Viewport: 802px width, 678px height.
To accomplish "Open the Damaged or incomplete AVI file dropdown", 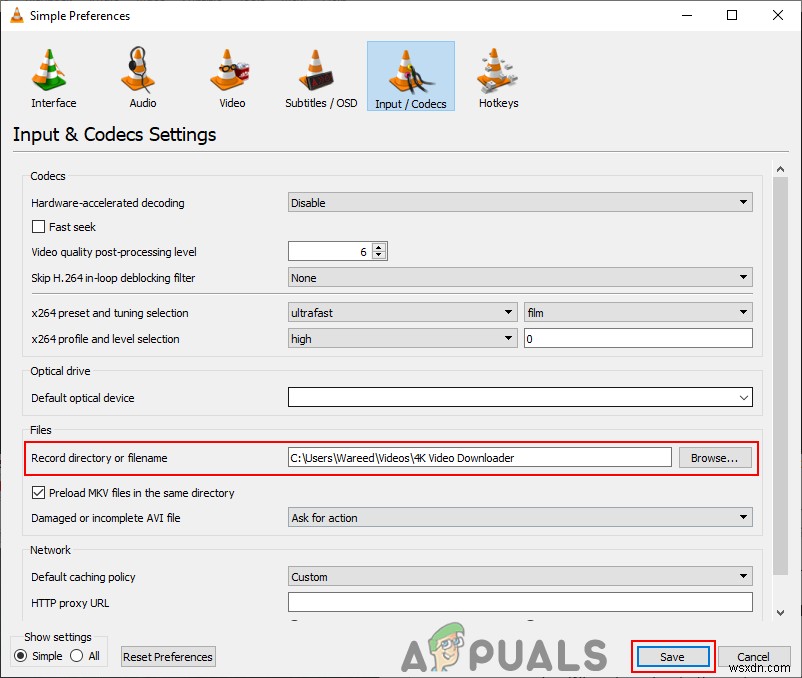I will click(x=520, y=517).
